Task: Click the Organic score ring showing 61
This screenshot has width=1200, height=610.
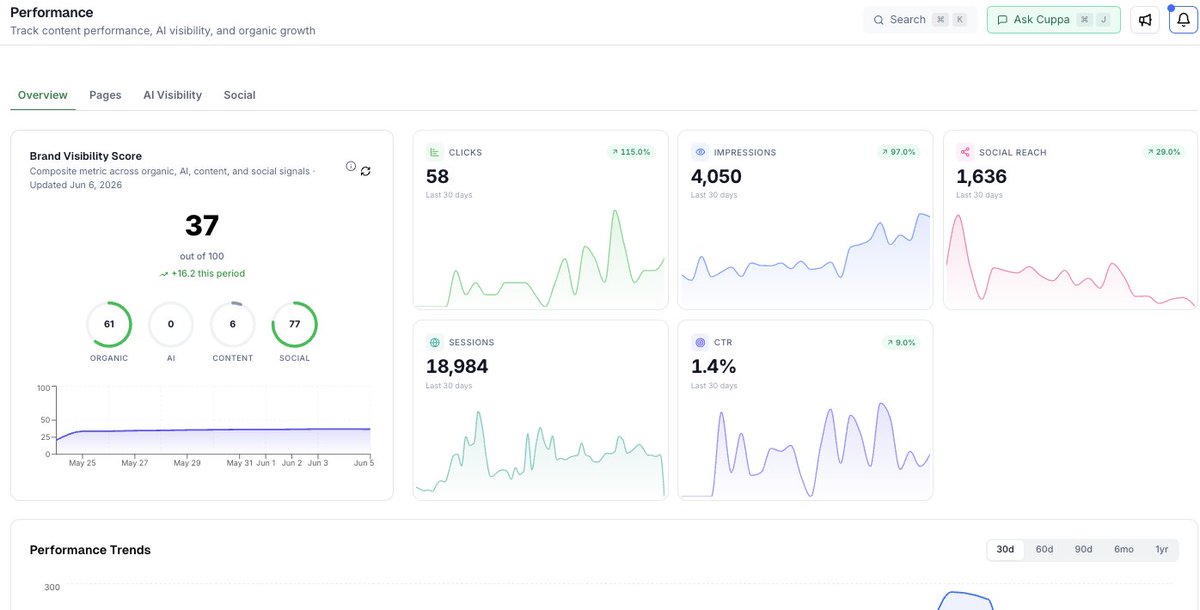Action: tap(109, 324)
